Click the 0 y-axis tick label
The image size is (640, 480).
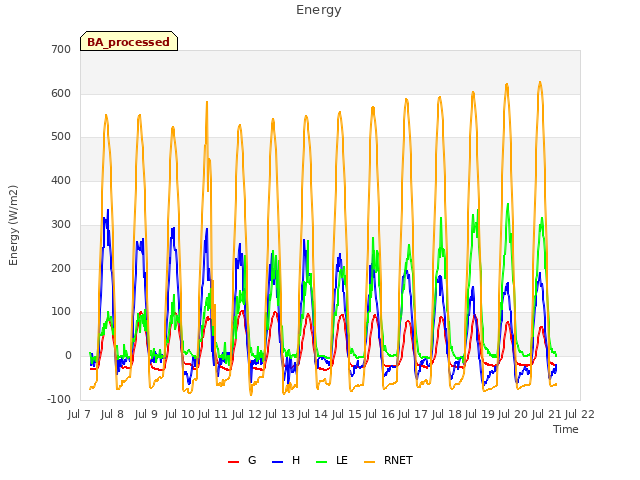[68, 356]
